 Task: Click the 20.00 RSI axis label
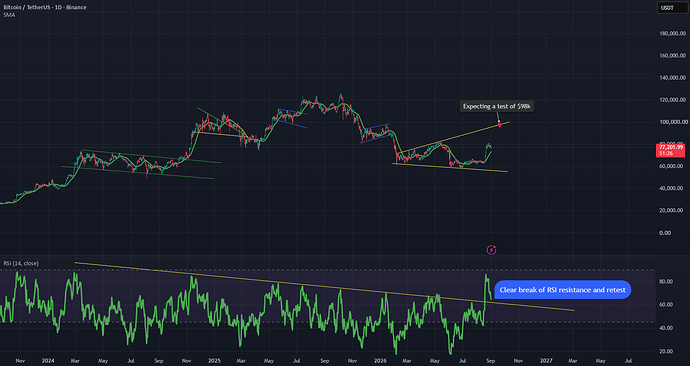pyautogui.click(x=666, y=351)
